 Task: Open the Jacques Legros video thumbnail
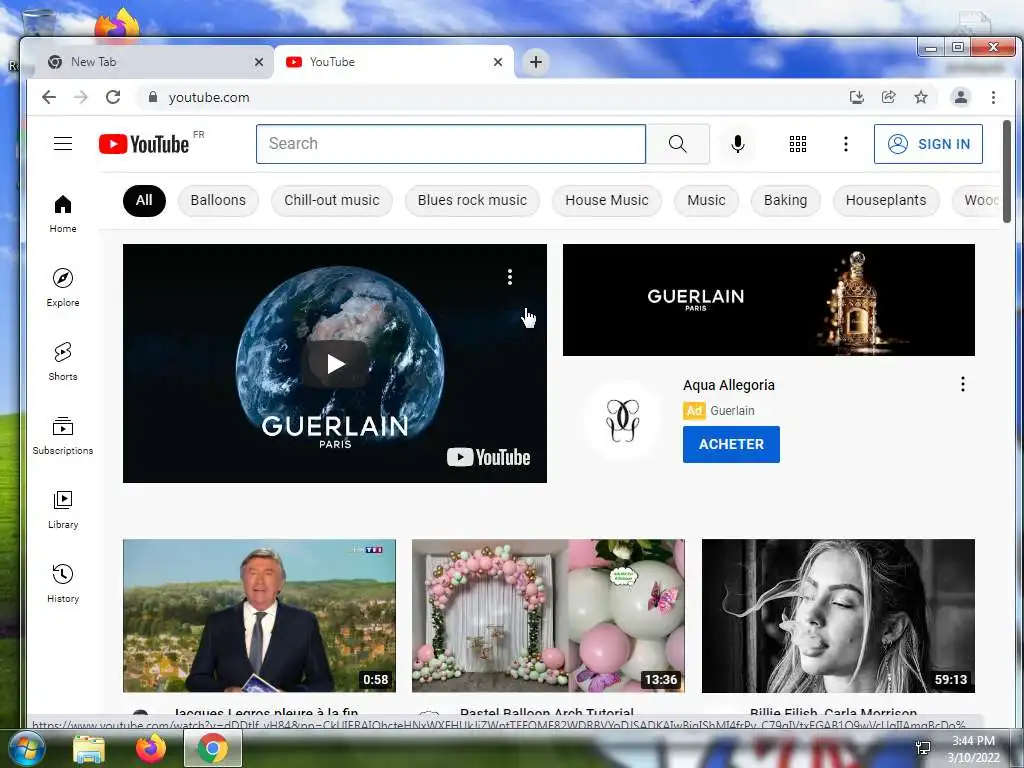pos(259,615)
